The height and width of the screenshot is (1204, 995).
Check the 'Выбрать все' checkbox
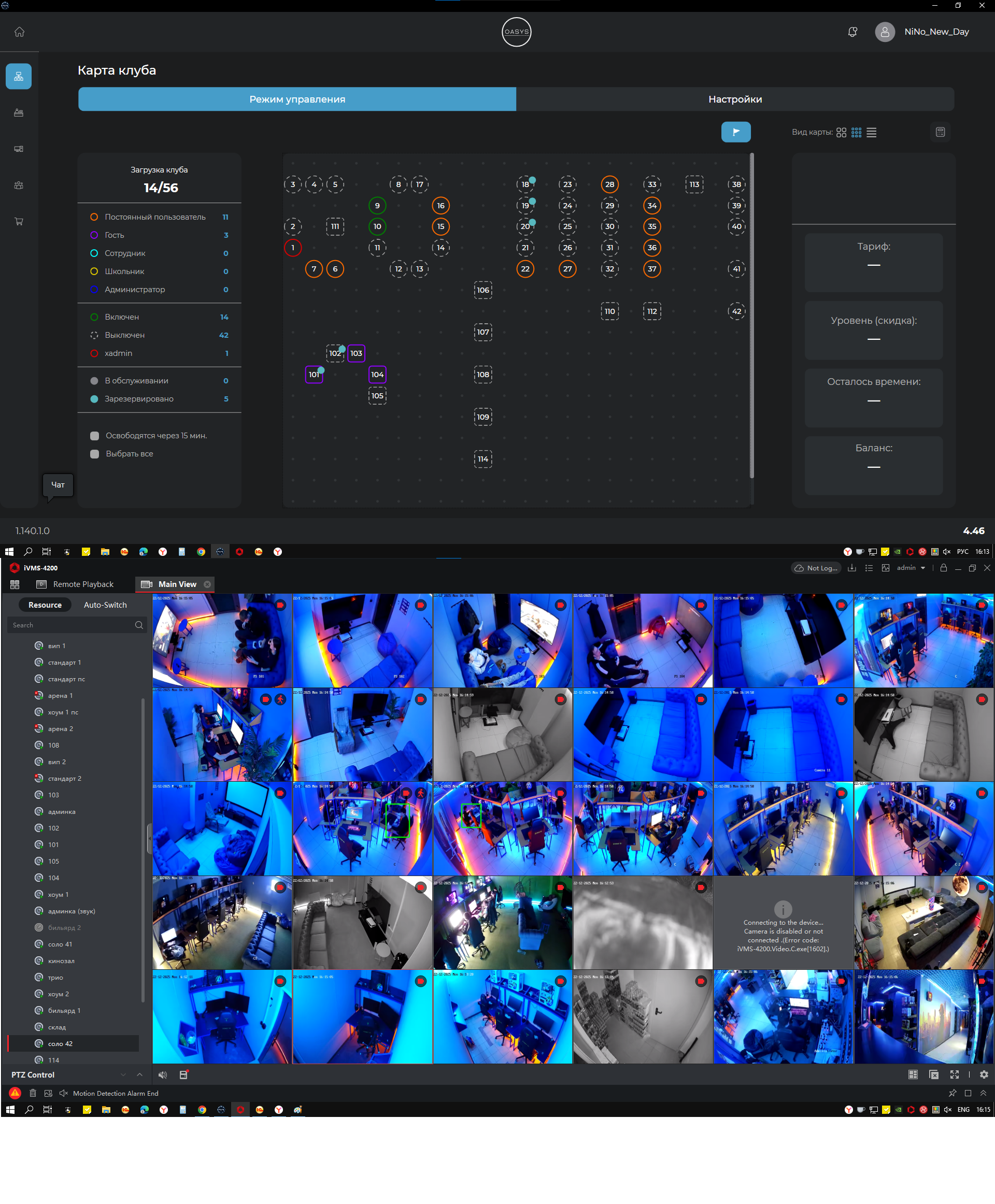tap(94, 454)
